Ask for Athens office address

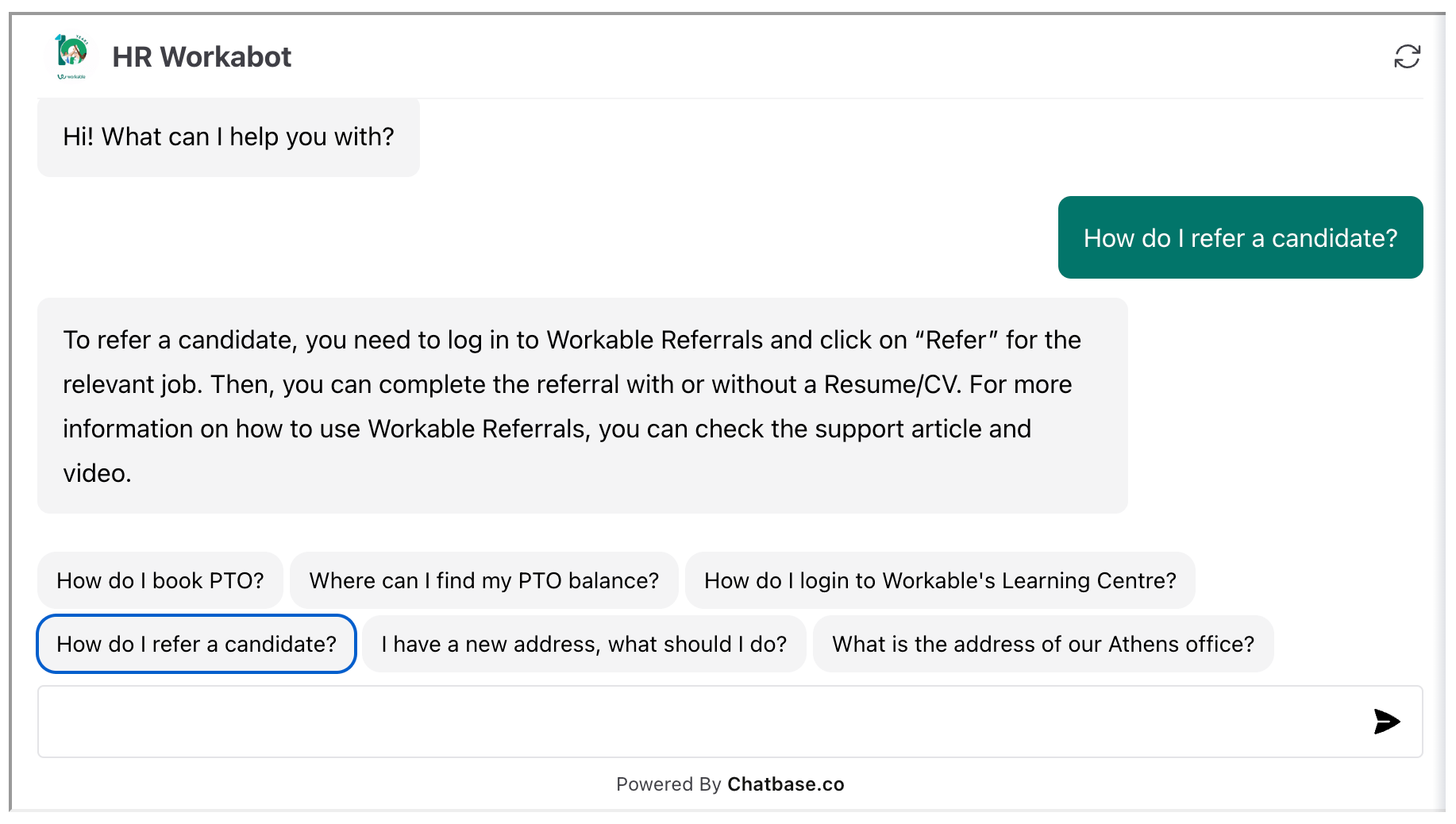(x=1043, y=644)
